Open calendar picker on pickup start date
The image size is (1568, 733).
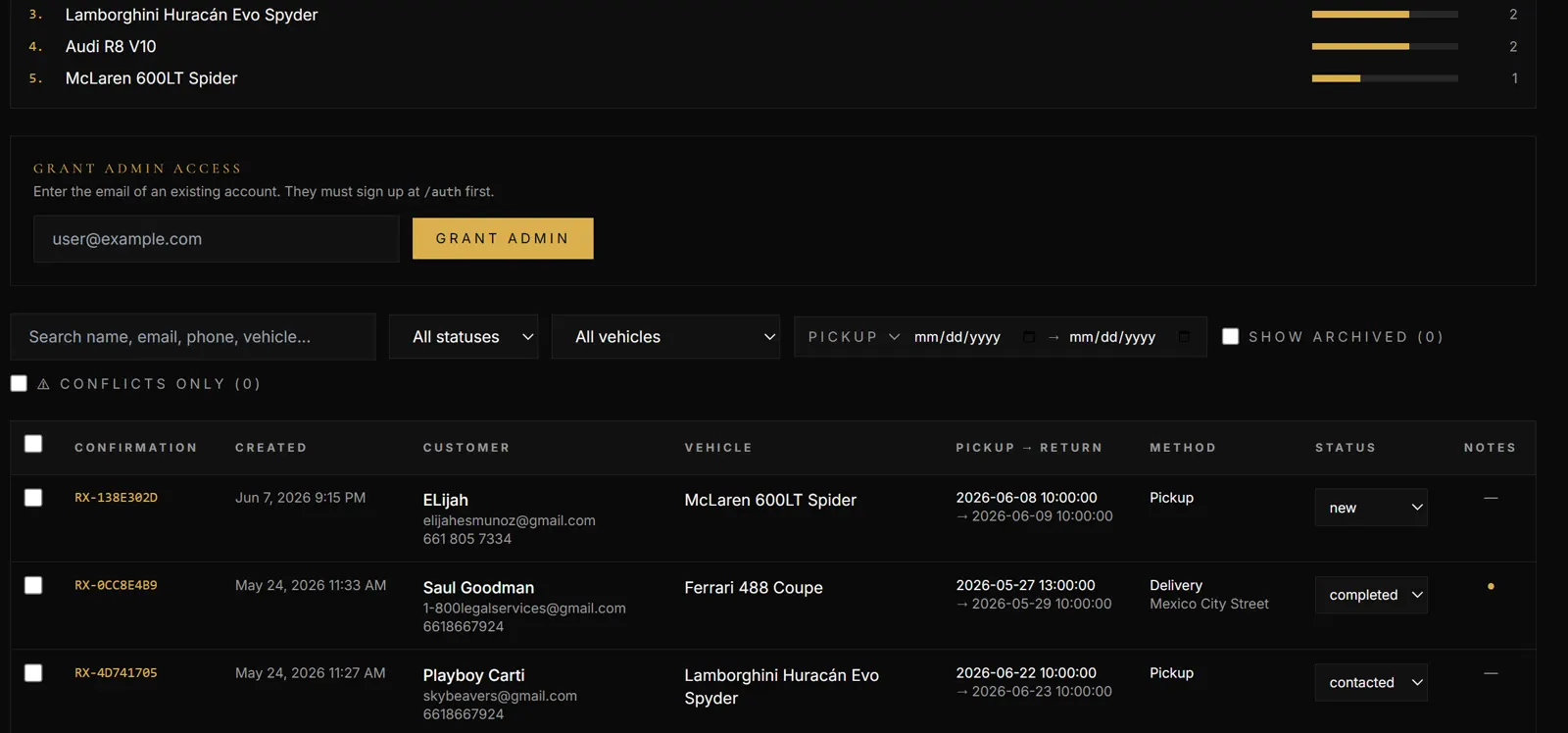[1029, 337]
